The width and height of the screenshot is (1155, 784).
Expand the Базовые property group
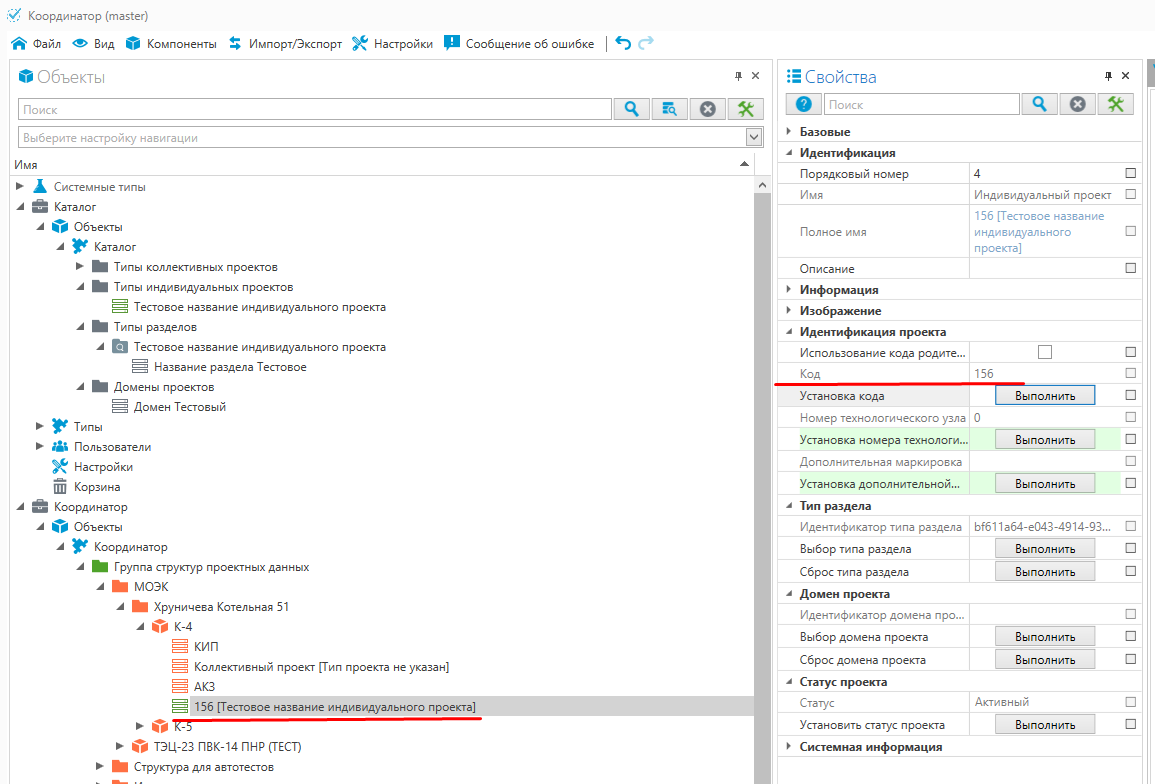click(788, 132)
